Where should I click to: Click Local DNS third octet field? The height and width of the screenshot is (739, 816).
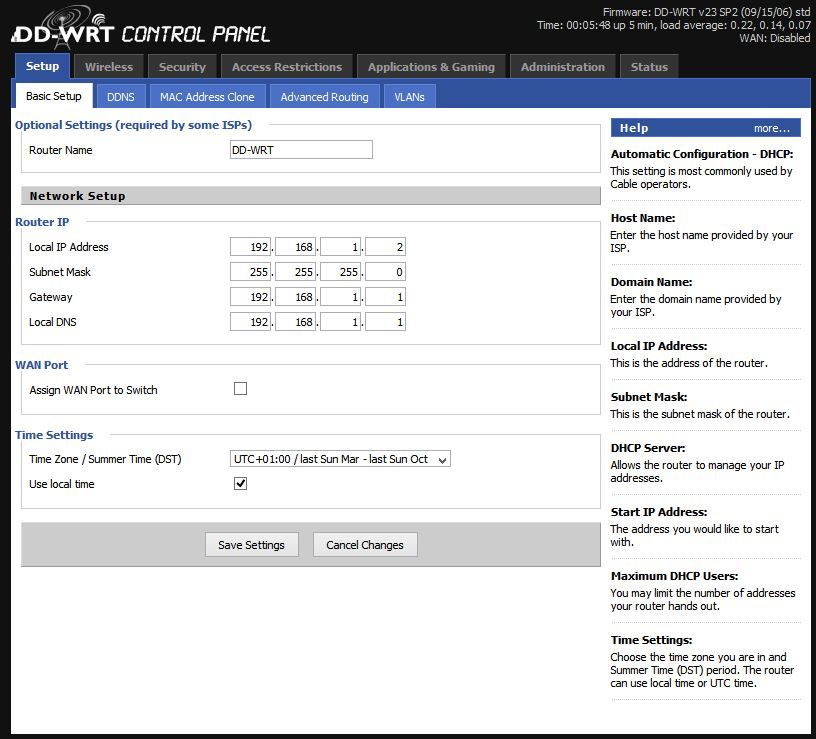340,322
